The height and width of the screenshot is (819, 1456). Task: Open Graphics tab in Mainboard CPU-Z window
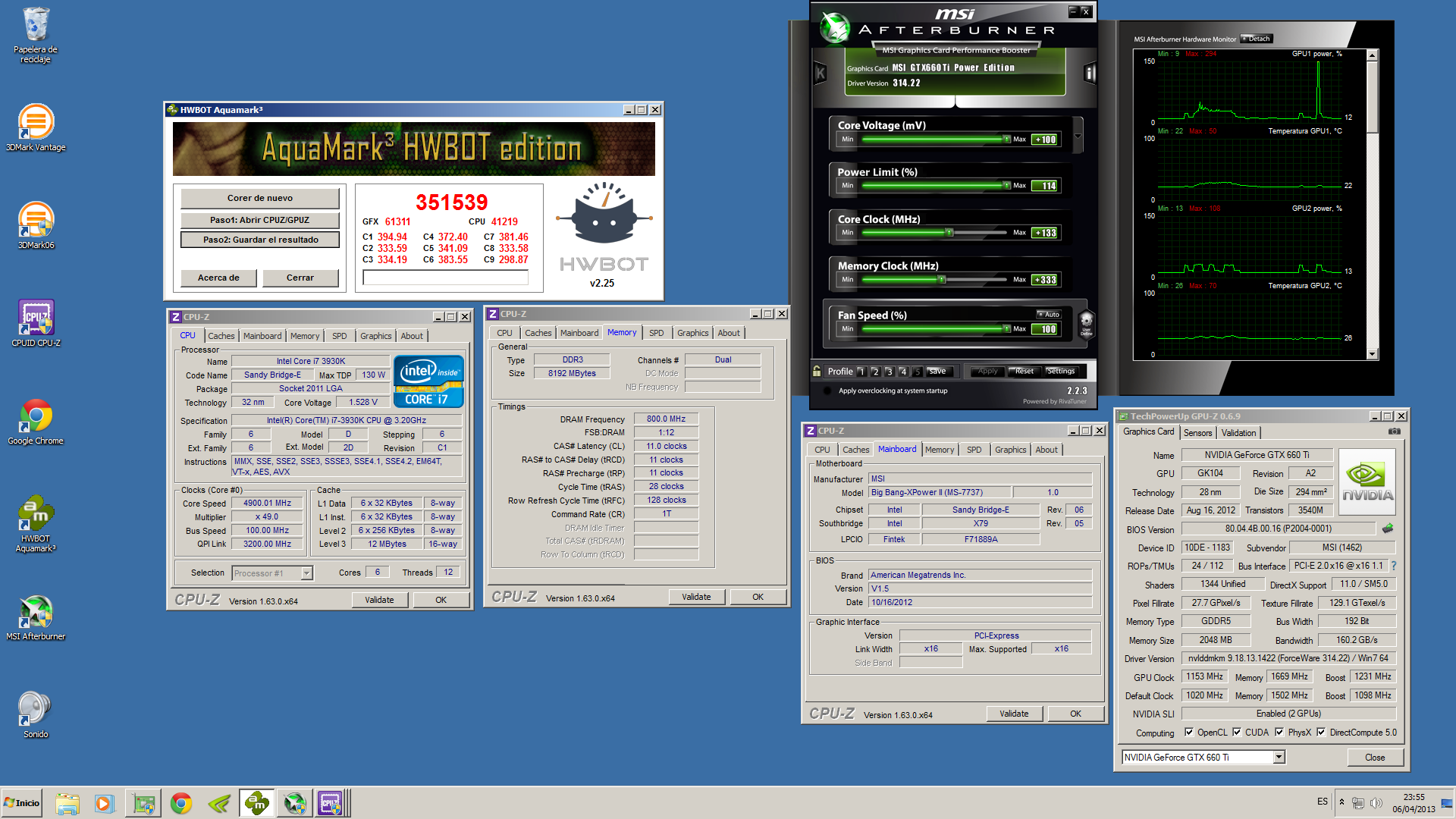1010,450
